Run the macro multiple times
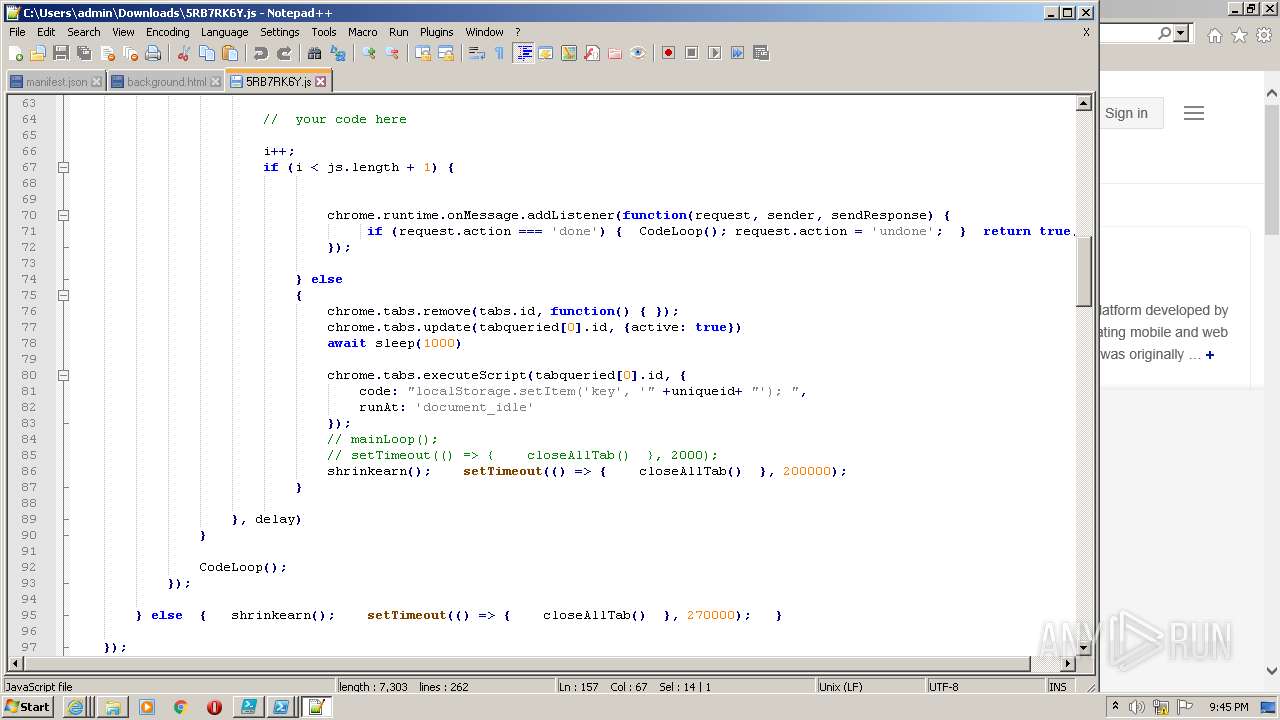 point(737,53)
